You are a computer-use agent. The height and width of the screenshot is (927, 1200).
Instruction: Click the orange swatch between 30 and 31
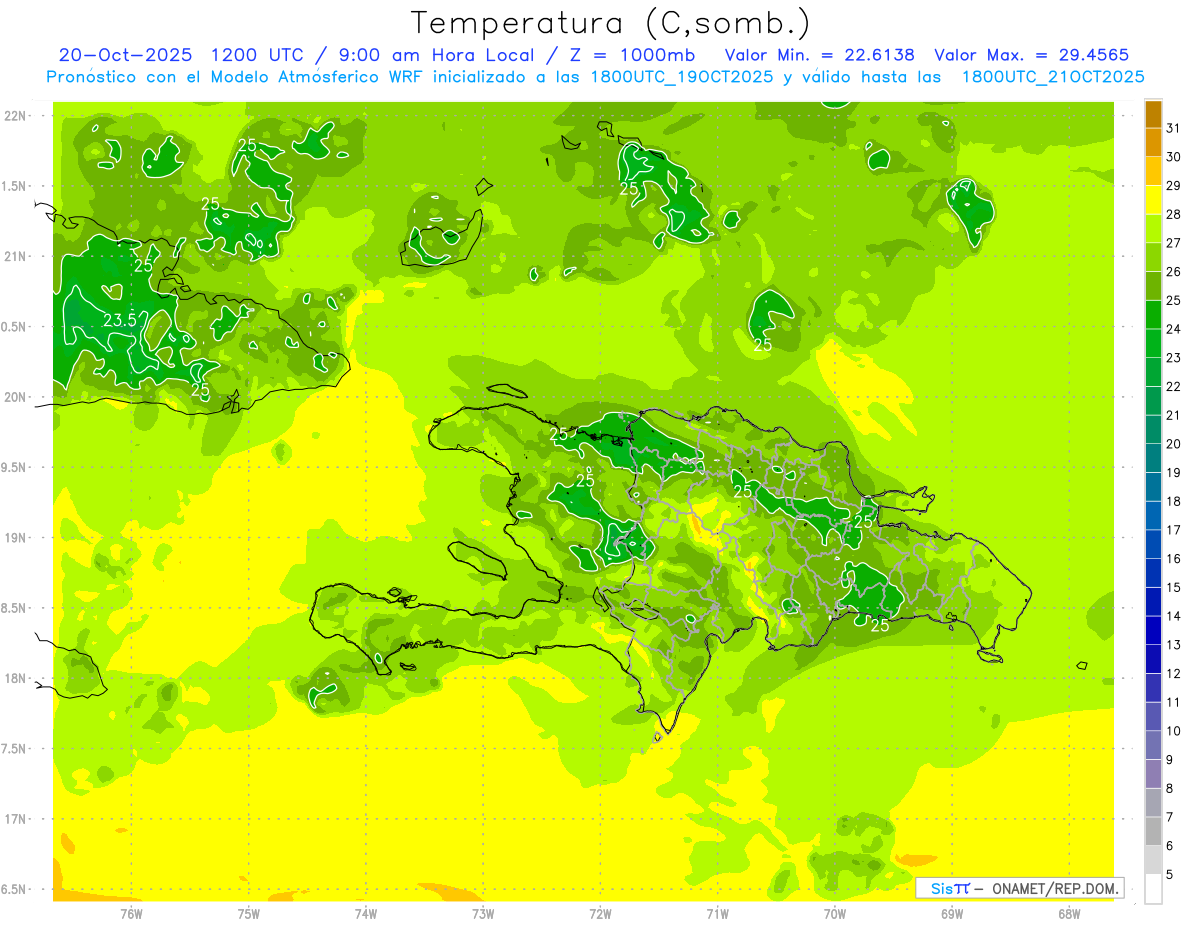1153,143
